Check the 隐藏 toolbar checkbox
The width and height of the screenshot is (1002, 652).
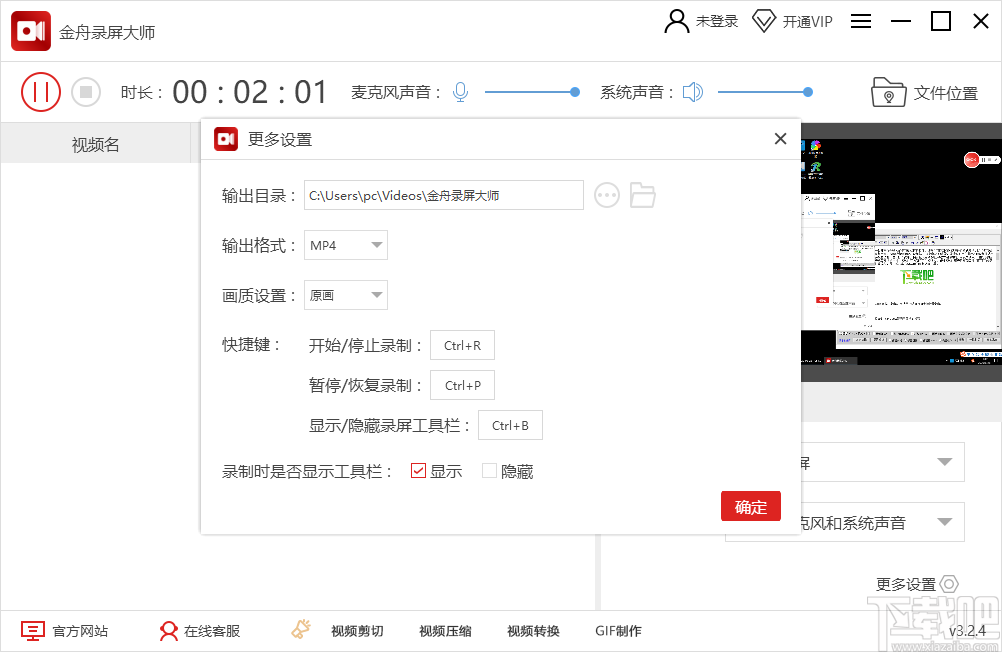[490, 470]
